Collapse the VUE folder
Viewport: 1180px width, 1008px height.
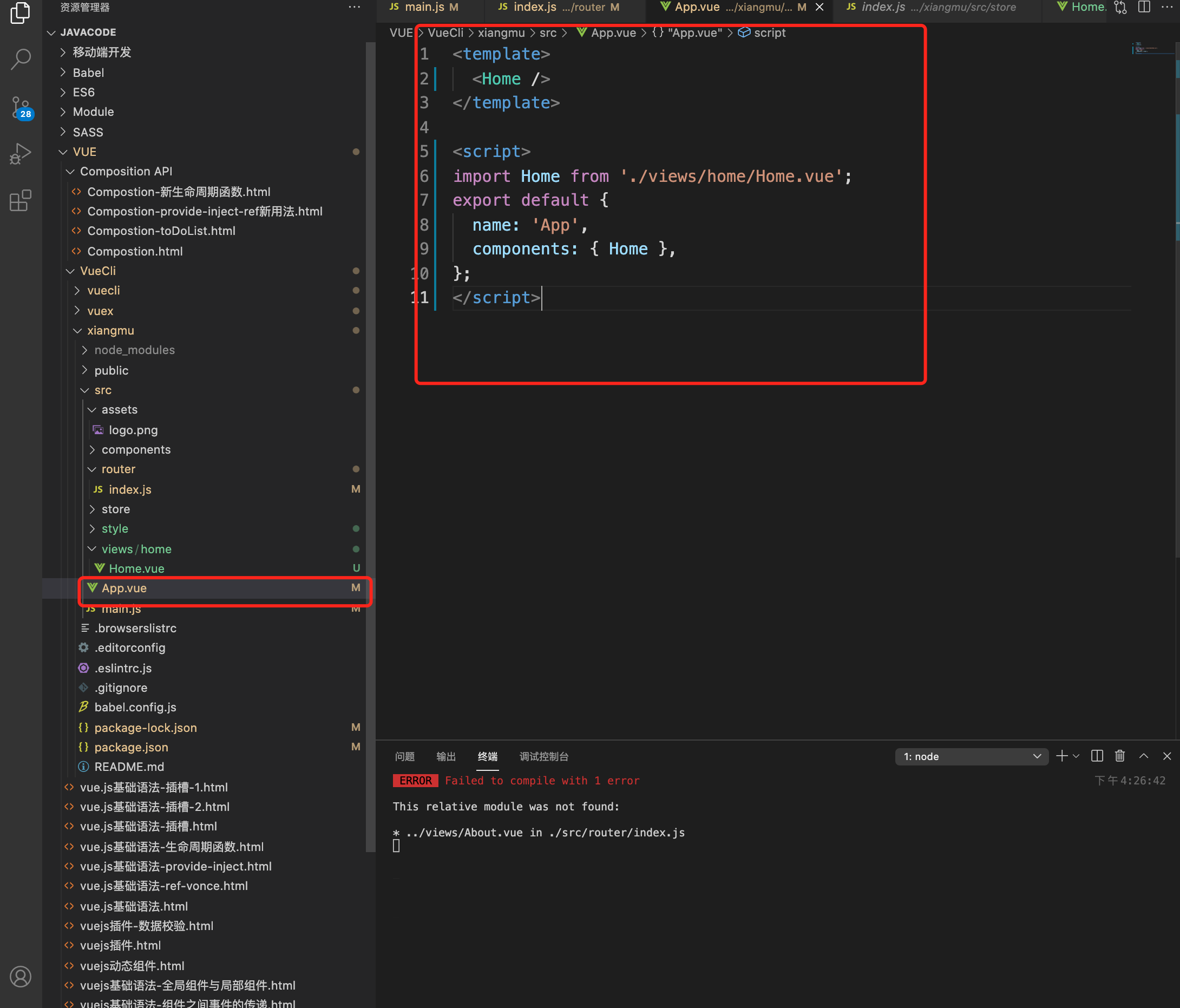[x=84, y=152]
